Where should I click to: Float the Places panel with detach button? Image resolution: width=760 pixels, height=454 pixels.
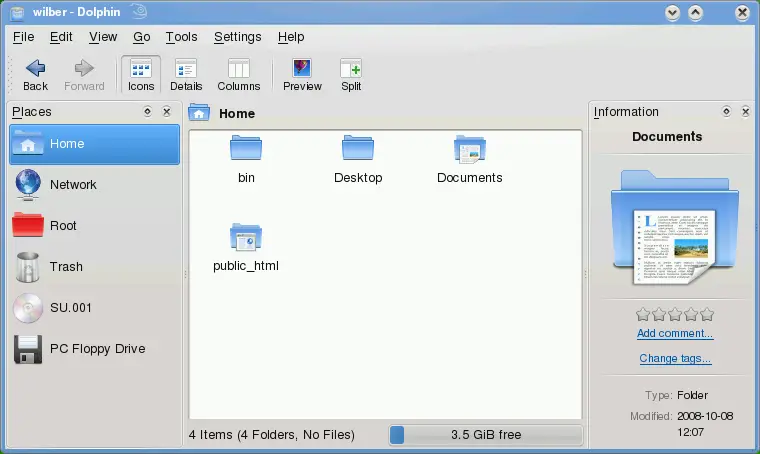click(148, 112)
